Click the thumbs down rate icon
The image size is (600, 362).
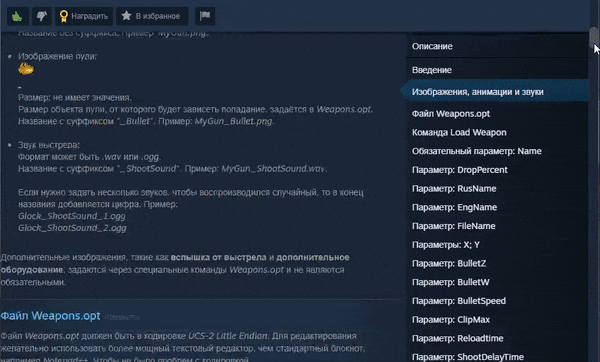click(x=41, y=16)
